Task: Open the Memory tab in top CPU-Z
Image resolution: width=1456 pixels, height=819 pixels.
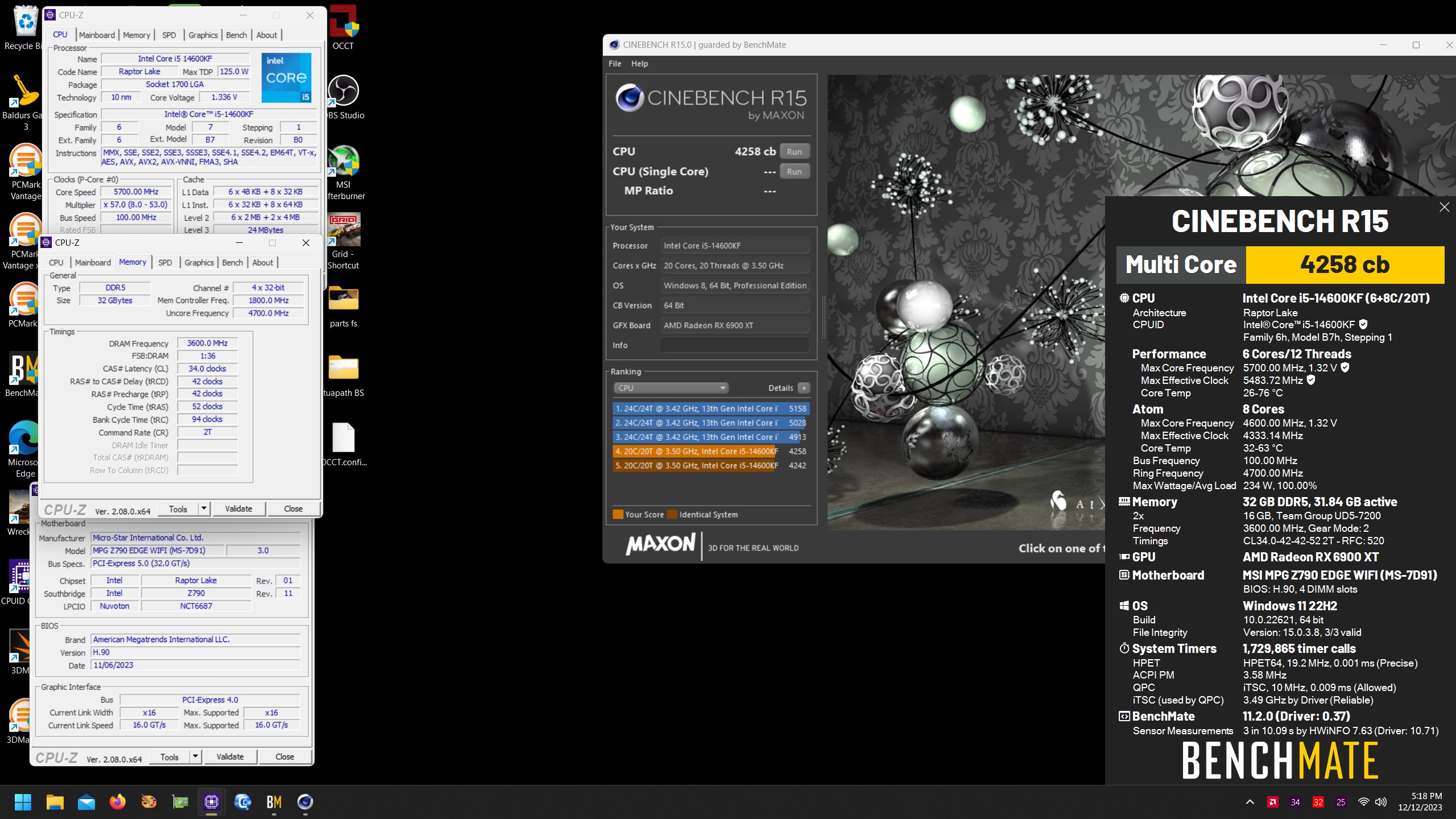Action: click(x=136, y=35)
